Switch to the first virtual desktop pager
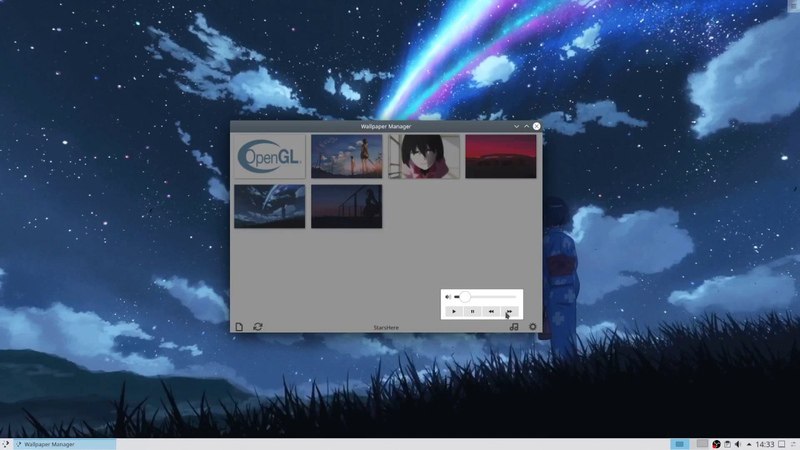The image size is (800, 450). [680, 444]
